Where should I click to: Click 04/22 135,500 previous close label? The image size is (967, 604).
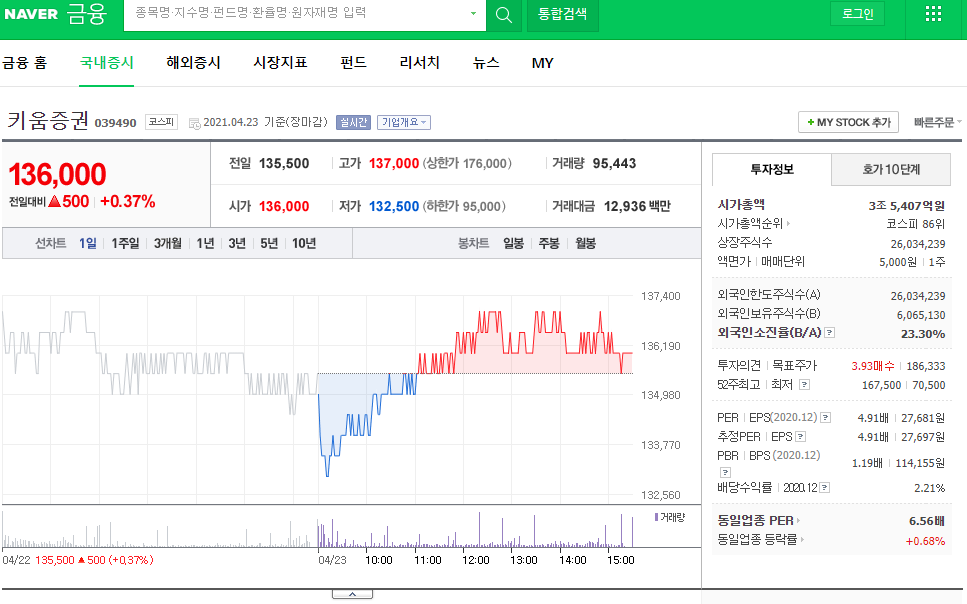point(78,560)
